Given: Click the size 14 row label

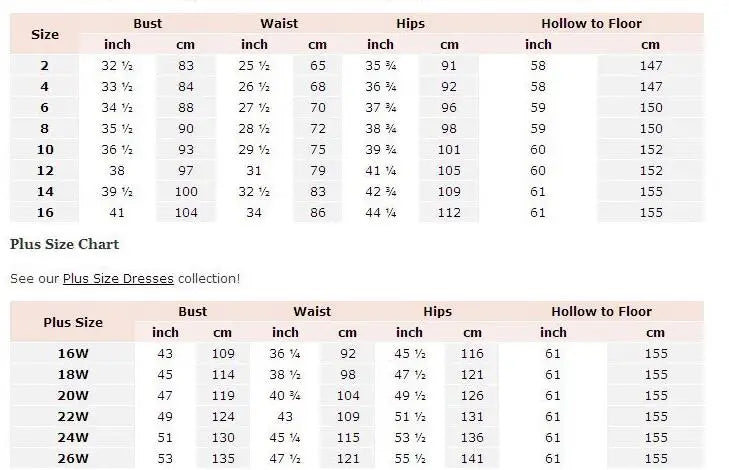Looking at the screenshot, I should coord(45,192).
